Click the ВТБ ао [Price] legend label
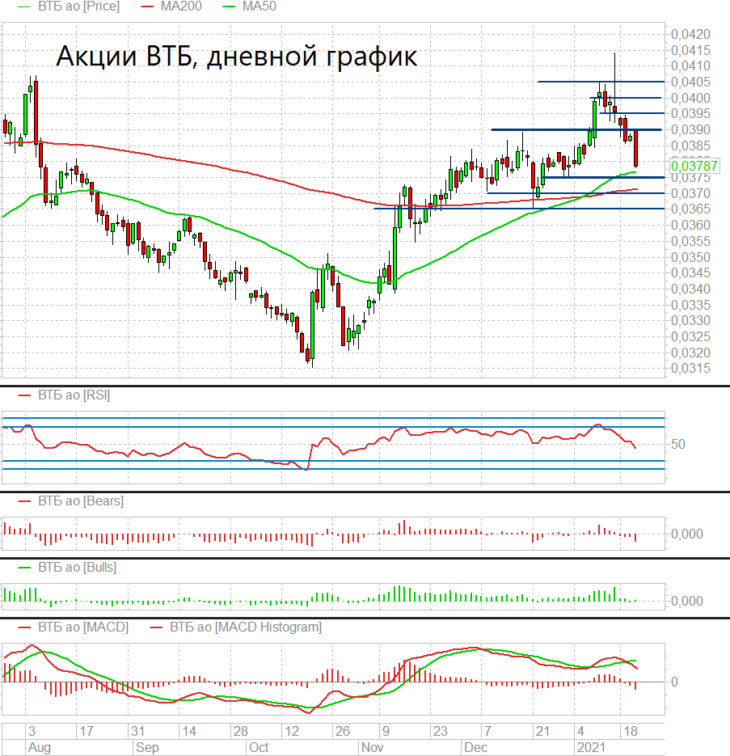The height and width of the screenshot is (756, 730). [x=79, y=6]
